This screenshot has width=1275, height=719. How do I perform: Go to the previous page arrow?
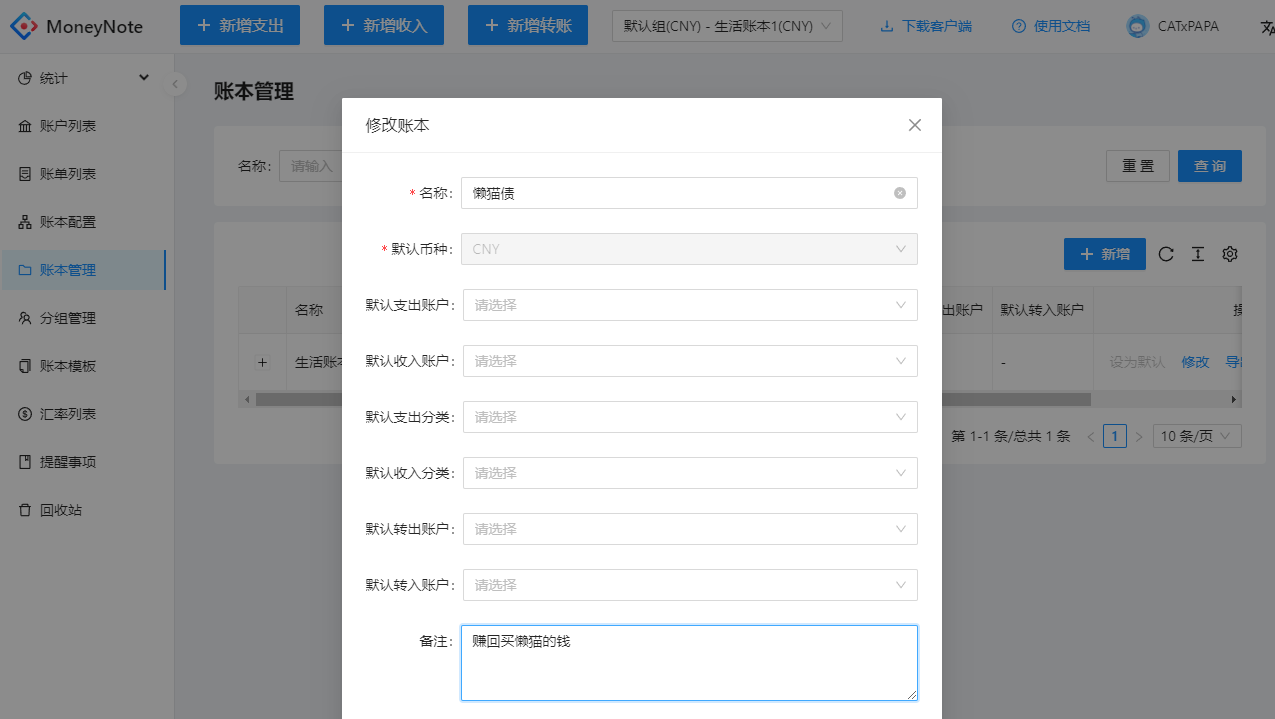pos(1091,436)
